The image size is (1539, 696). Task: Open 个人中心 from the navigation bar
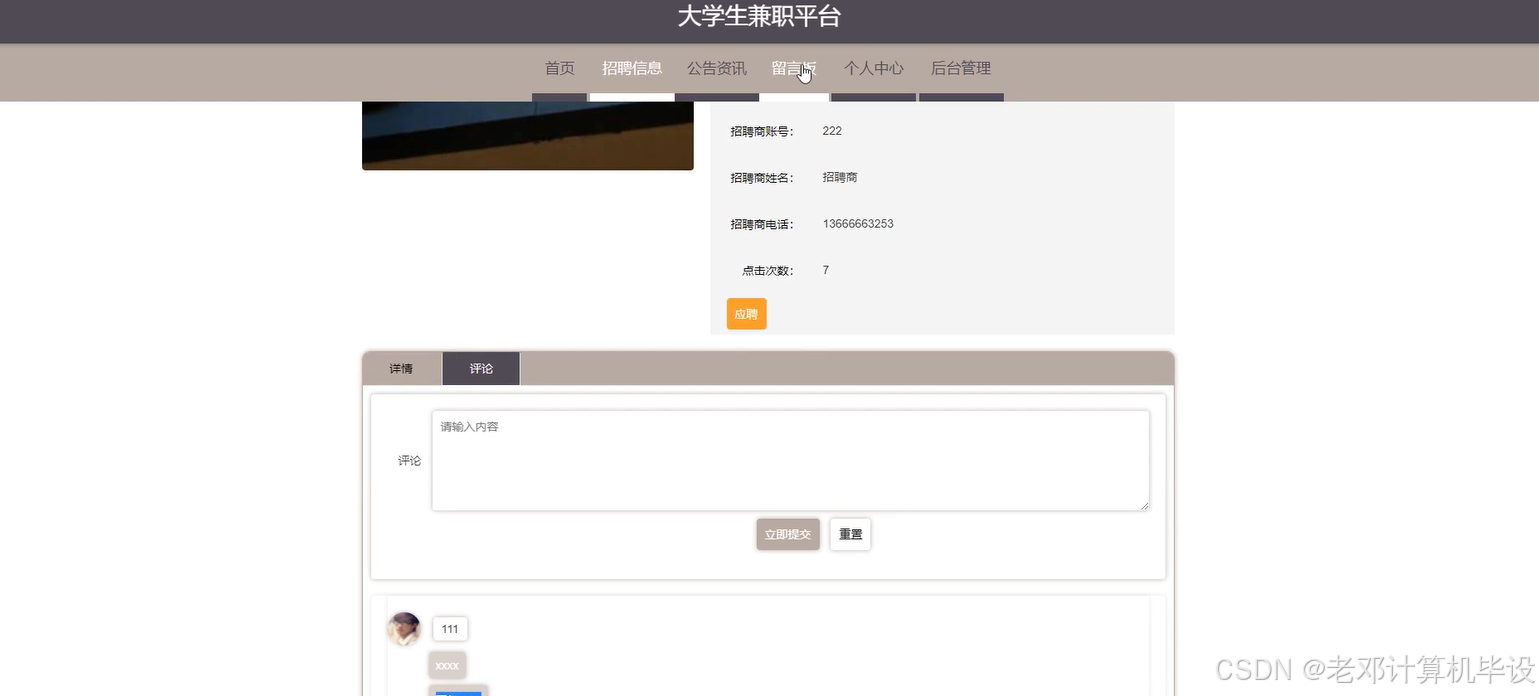click(x=873, y=68)
